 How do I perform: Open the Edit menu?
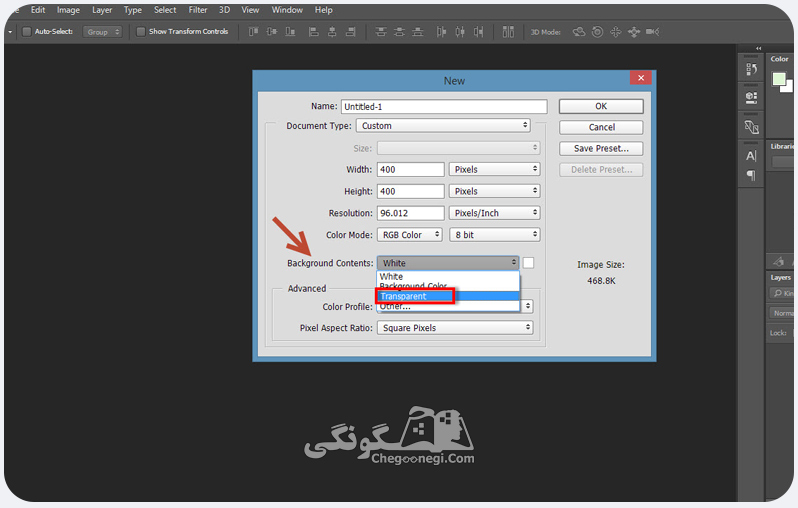click(x=38, y=10)
